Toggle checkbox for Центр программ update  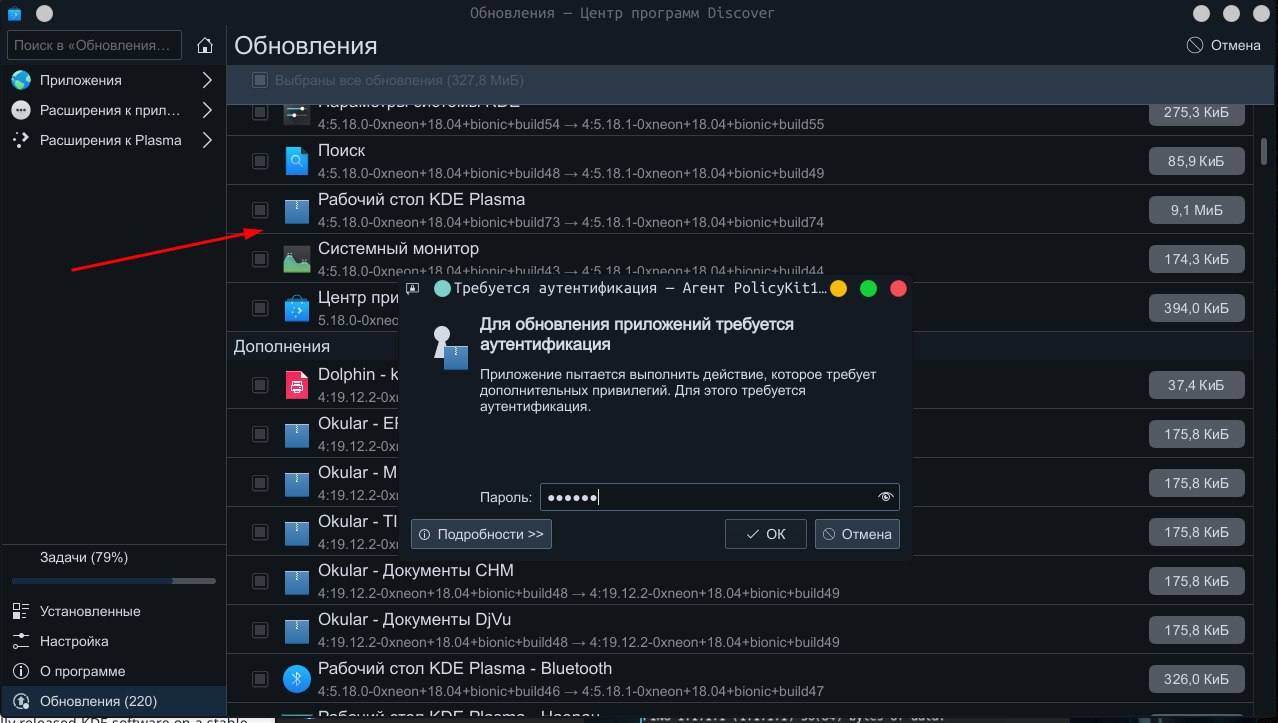[260, 308]
